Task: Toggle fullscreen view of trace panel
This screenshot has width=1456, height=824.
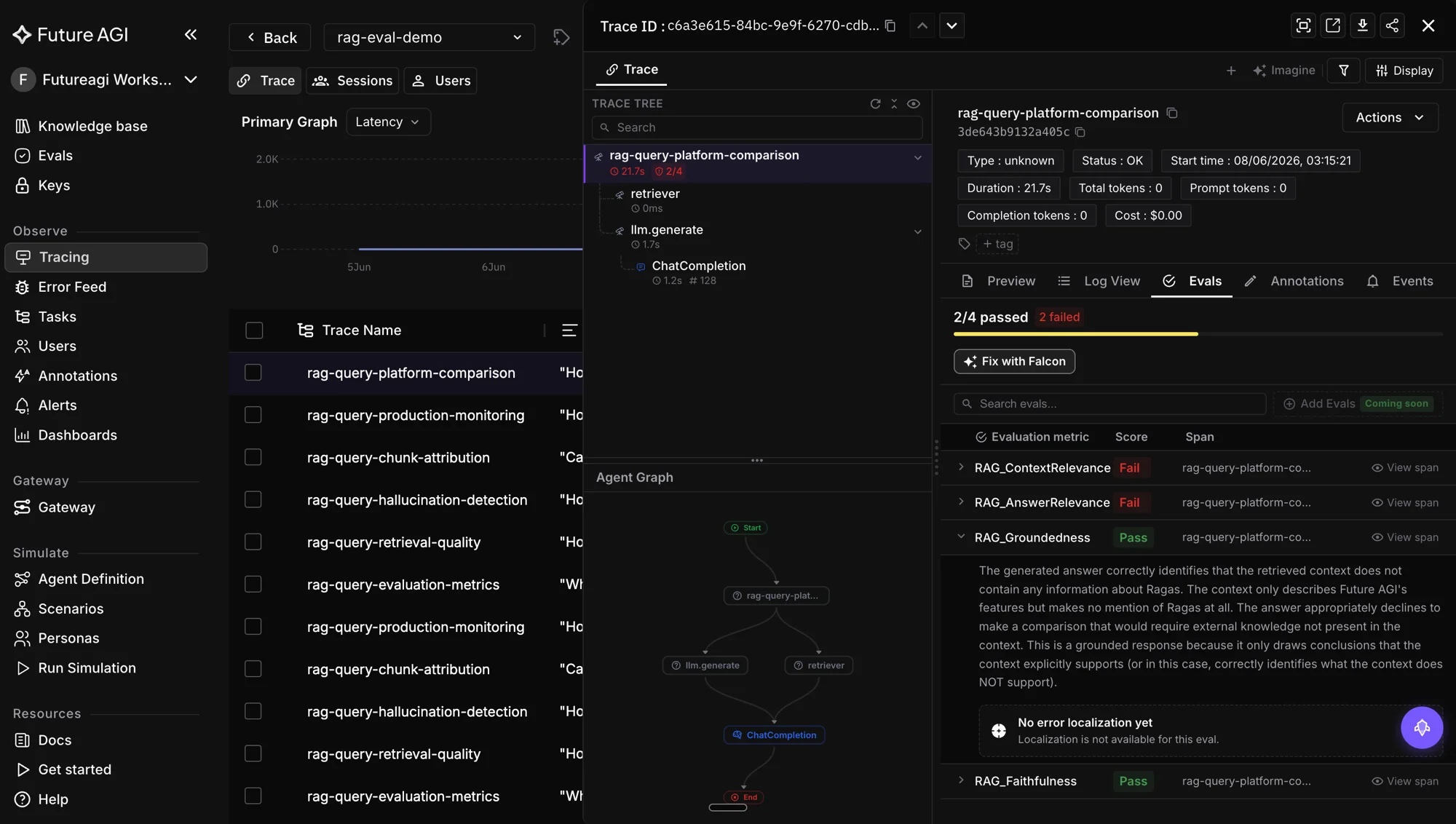Action: pos(1303,26)
